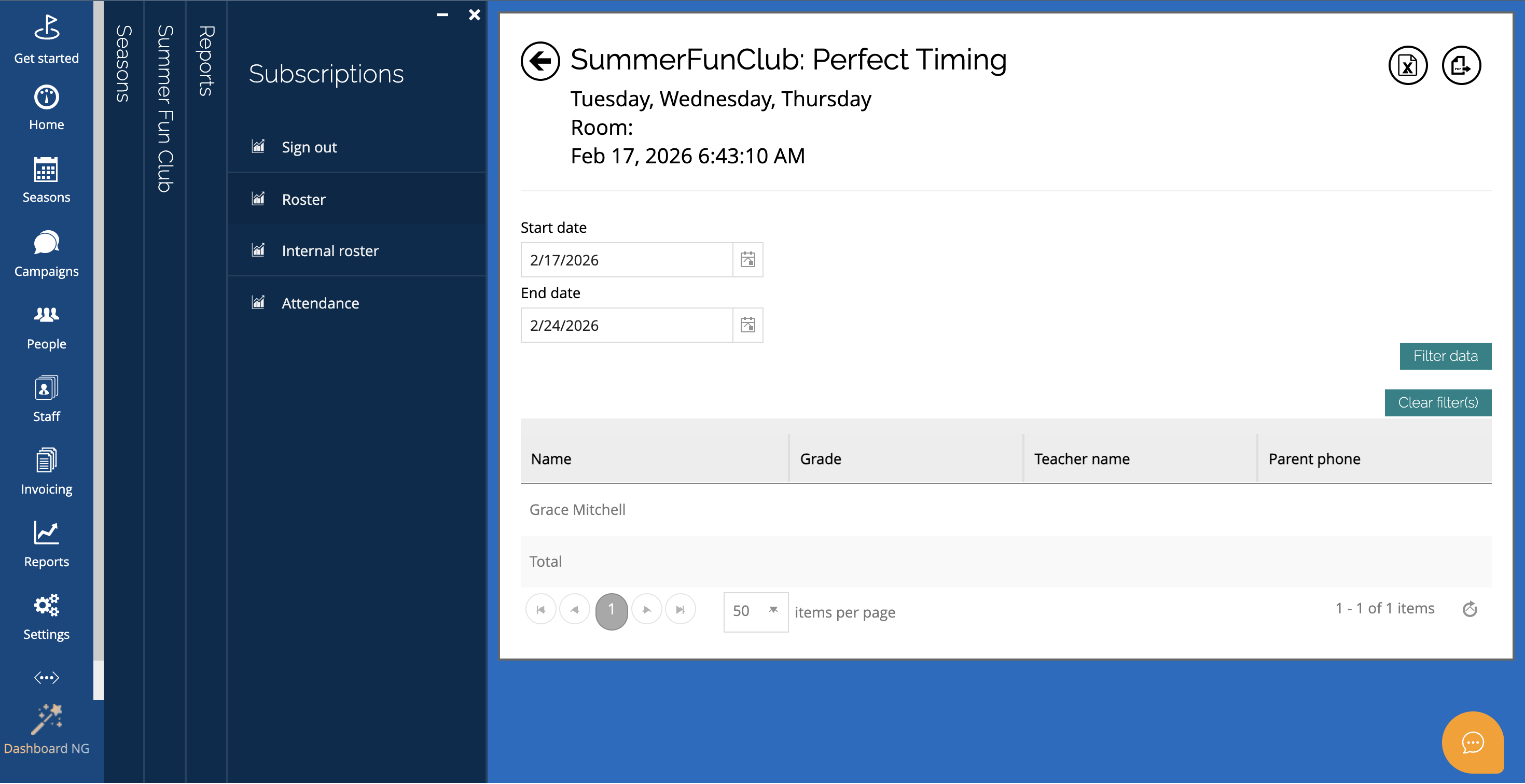Click into the Start date input field
The height and width of the screenshot is (784, 1525).
point(626,260)
